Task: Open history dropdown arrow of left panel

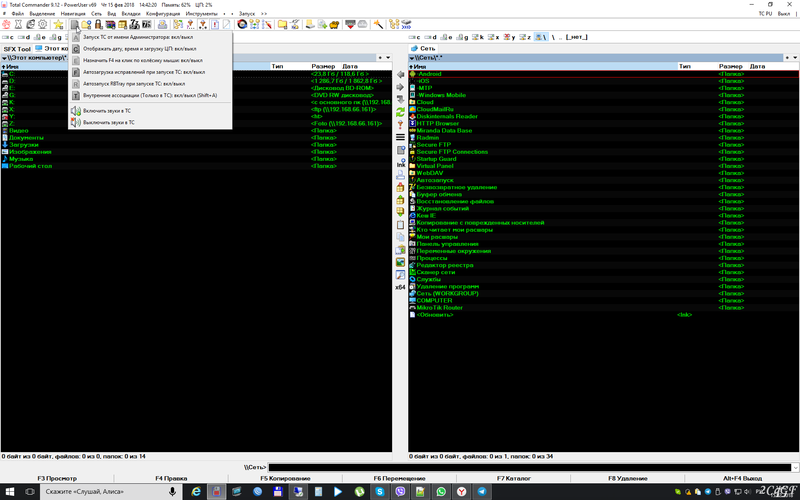Action: click(x=388, y=58)
